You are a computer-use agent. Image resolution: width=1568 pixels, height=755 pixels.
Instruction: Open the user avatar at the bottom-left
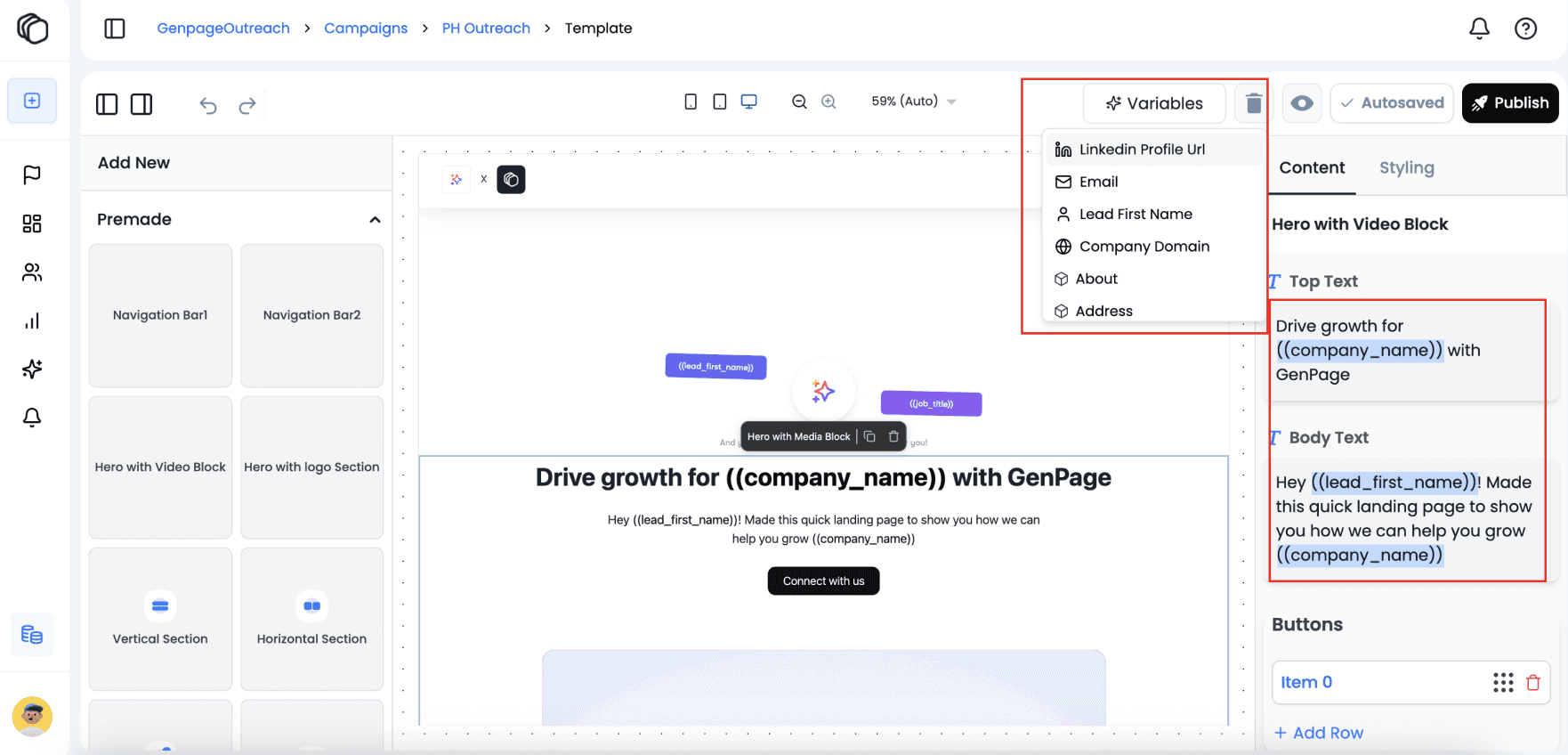point(32,717)
